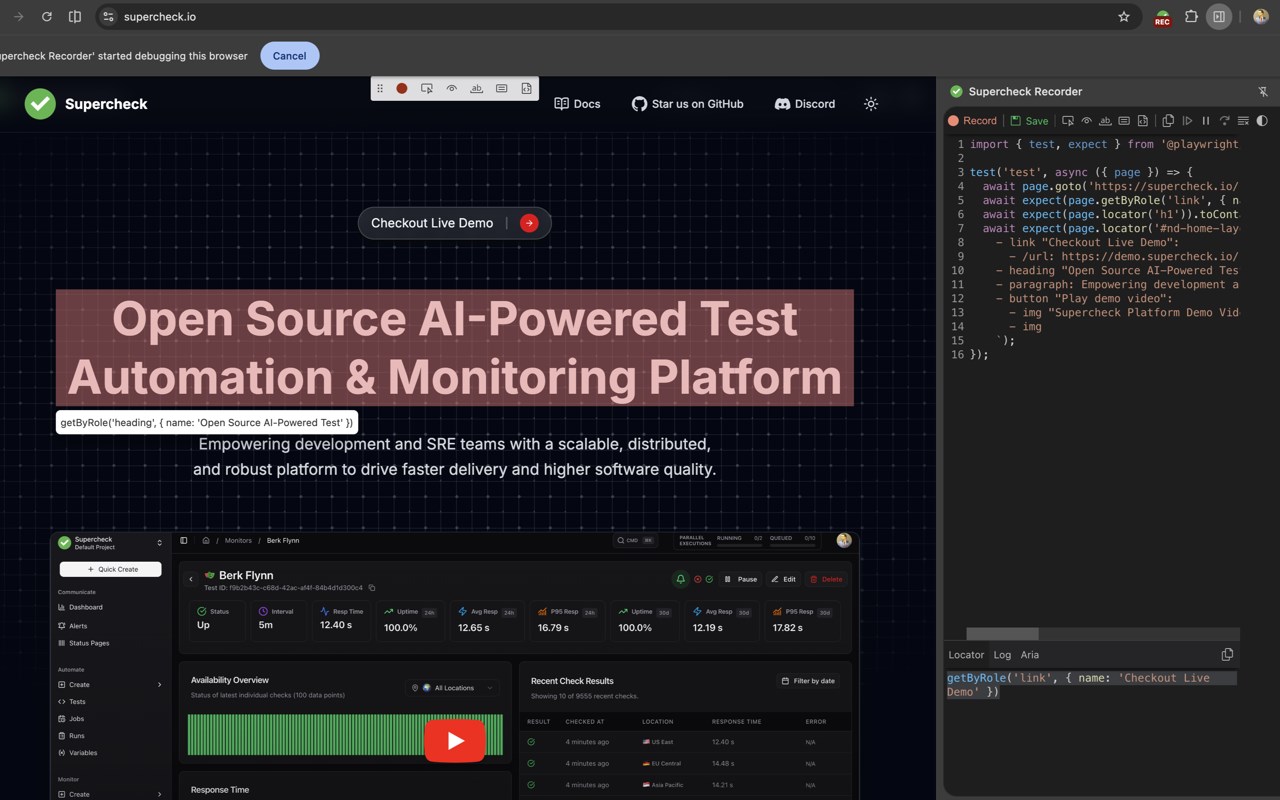Click Assert value icon in Recorder panel toolbar
1280x800 pixels.
point(1124,121)
